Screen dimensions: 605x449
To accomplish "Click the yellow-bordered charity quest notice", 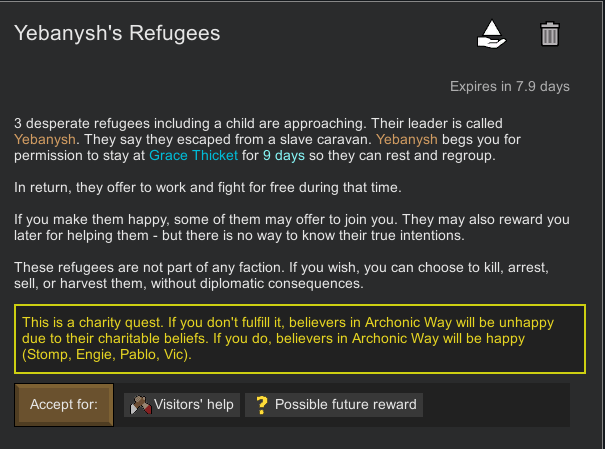I will tap(300, 339).
